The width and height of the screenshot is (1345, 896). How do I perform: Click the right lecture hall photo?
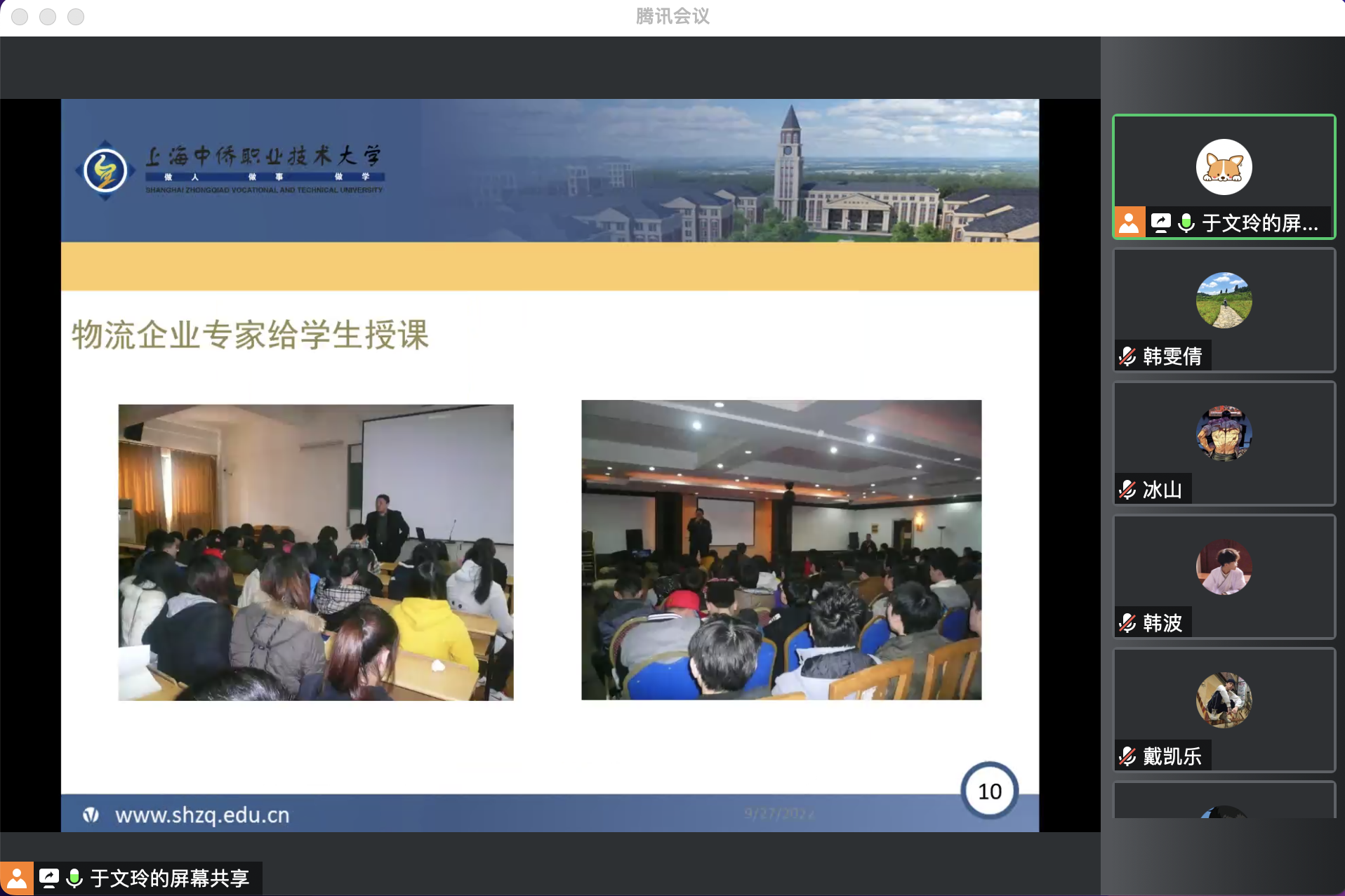(781, 549)
